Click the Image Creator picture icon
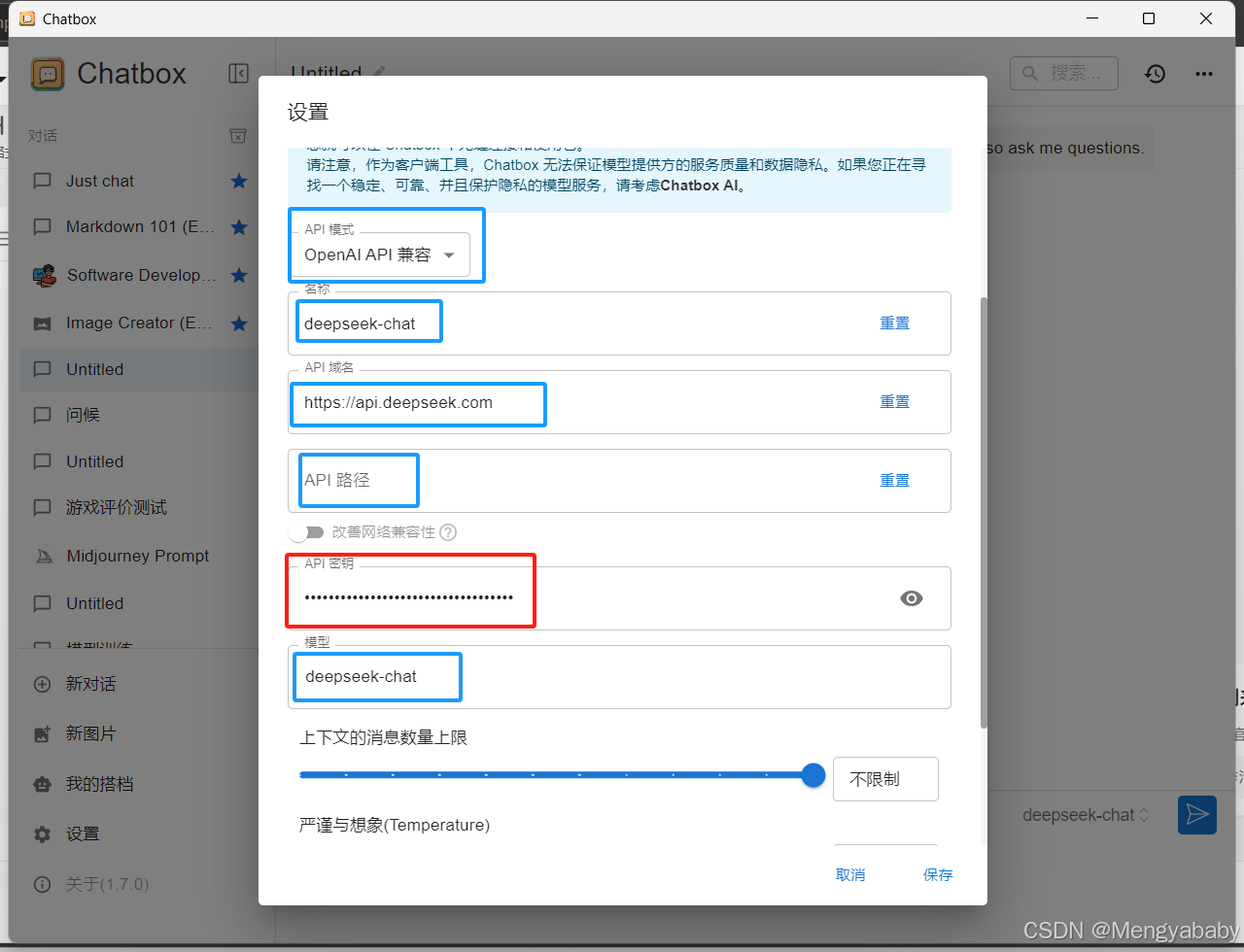The image size is (1244, 952). pyautogui.click(x=43, y=323)
